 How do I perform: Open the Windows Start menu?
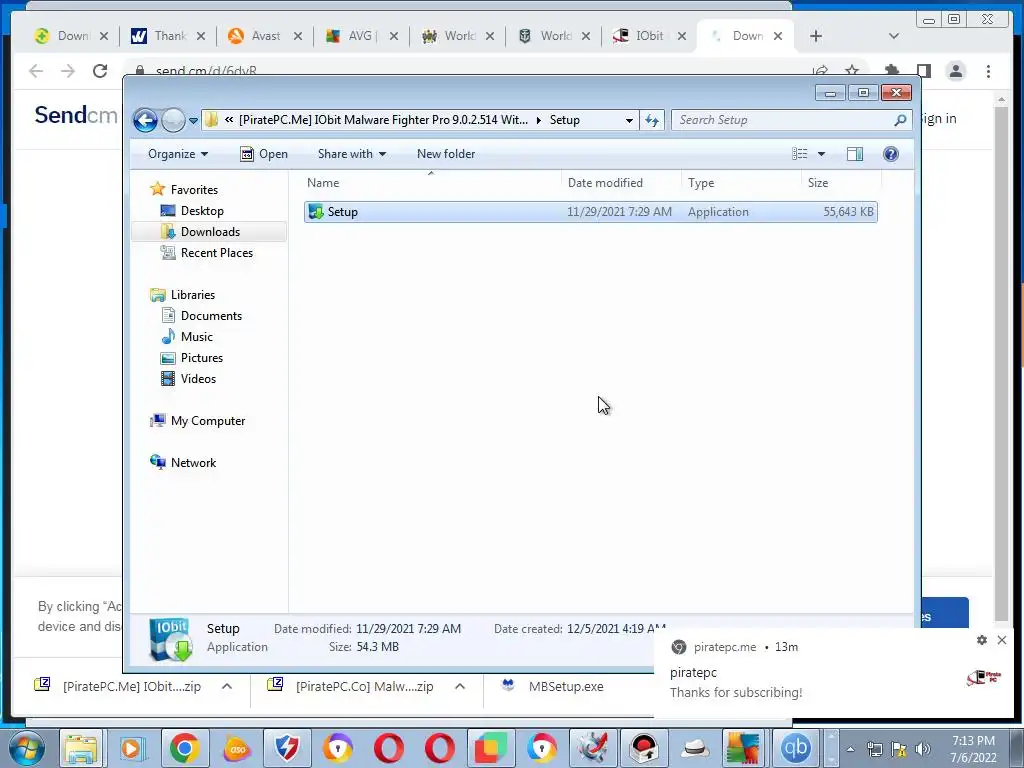click(27, 748)
